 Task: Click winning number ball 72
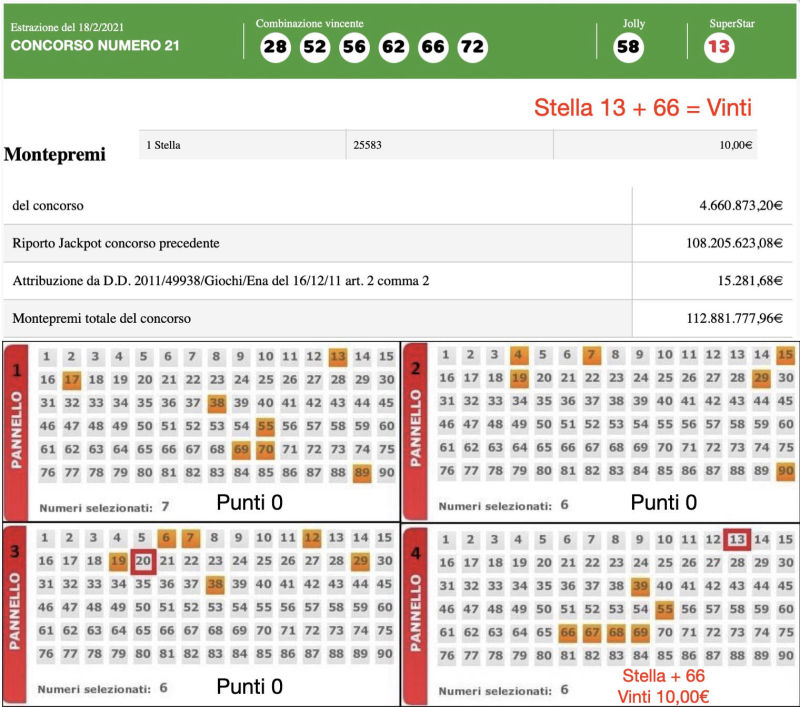point(472,48)
